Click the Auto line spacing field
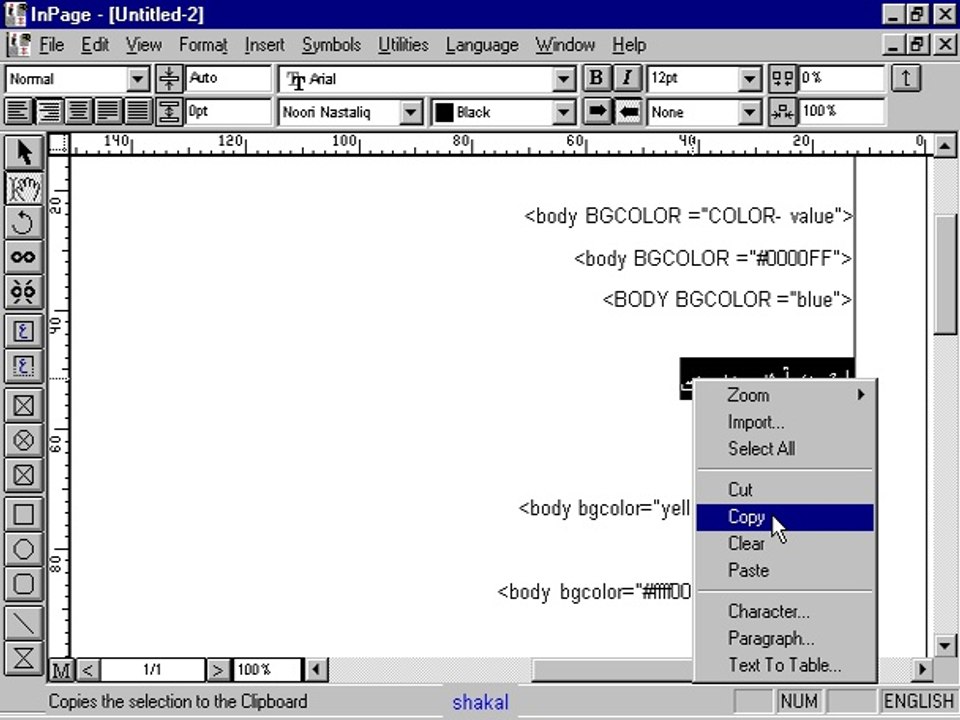Viewport: 960px width, 720px height. click(x=228, y=78)
